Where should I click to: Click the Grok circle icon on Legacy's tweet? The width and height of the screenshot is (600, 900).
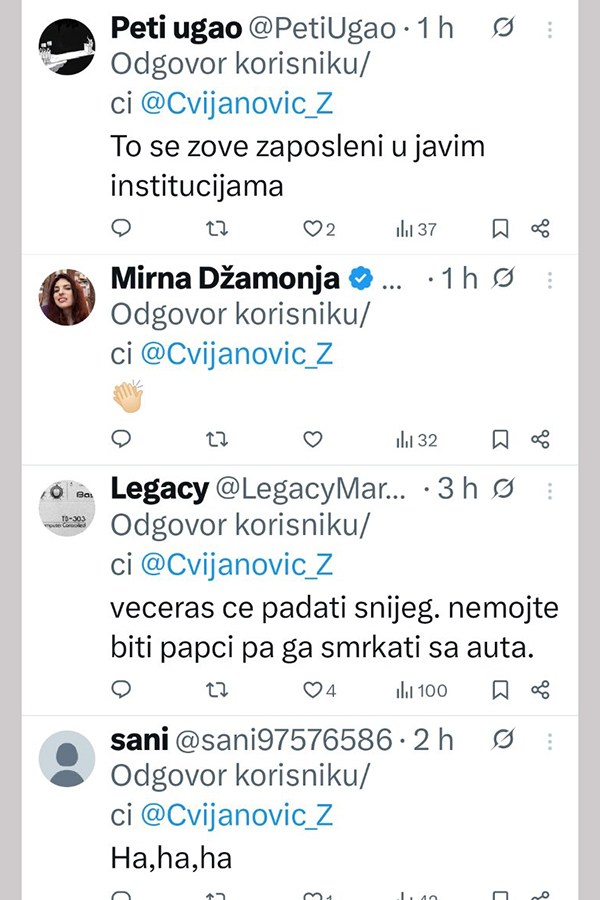point(504,488)
